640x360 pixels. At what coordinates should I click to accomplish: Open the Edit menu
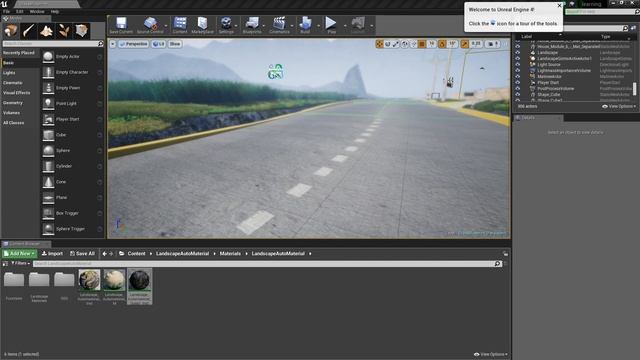(19, 11)
